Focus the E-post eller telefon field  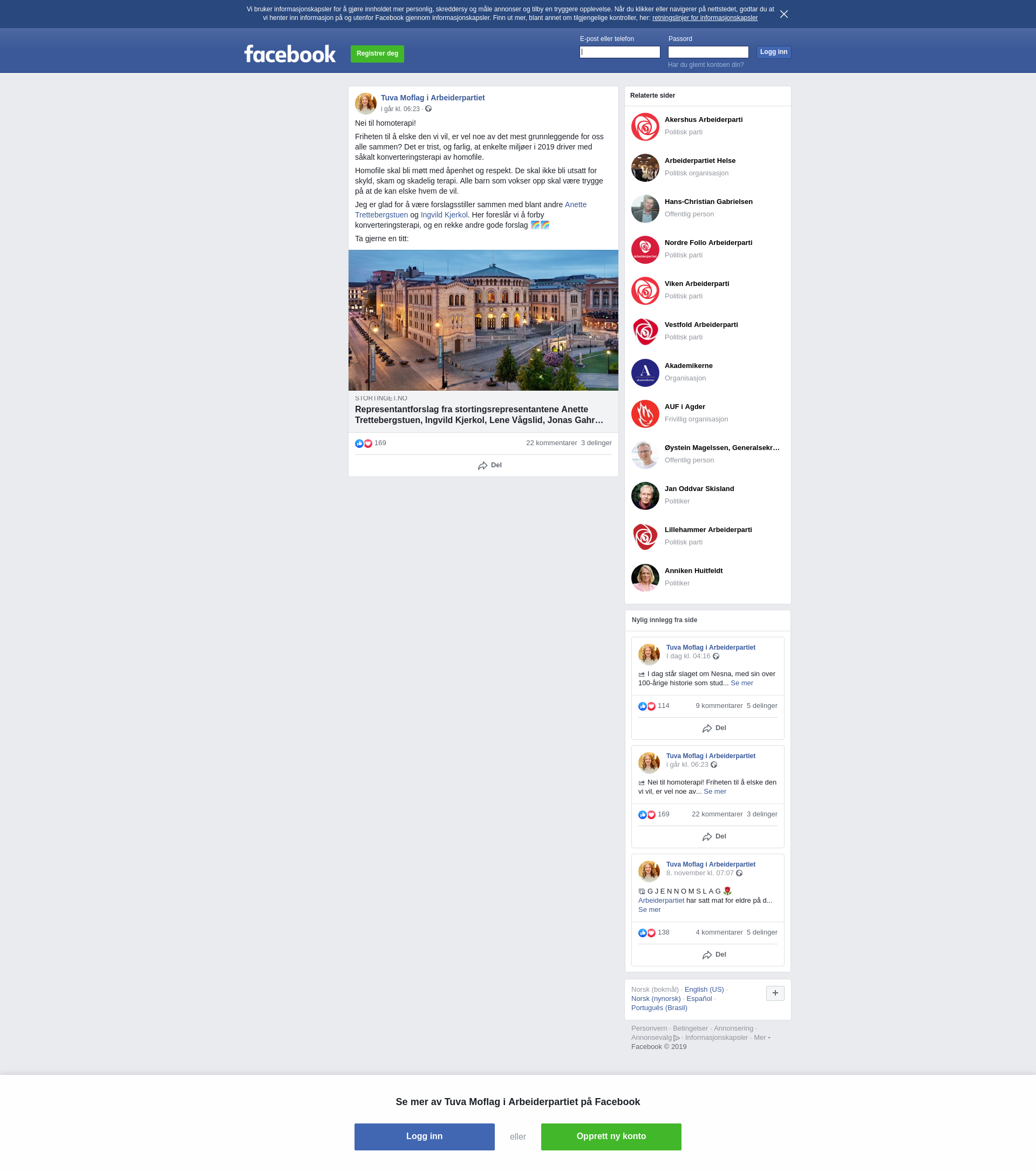pyautogui.click(x=620, y=52)
